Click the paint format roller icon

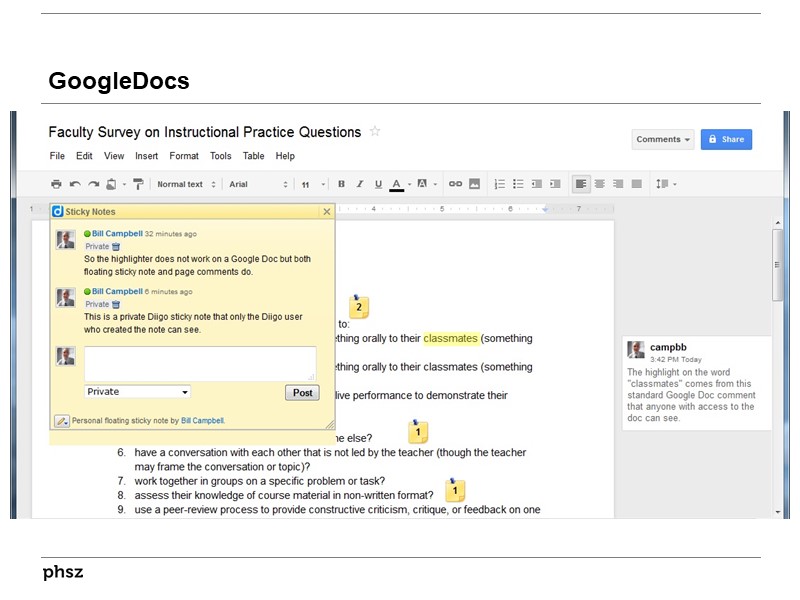coord(138,184)
